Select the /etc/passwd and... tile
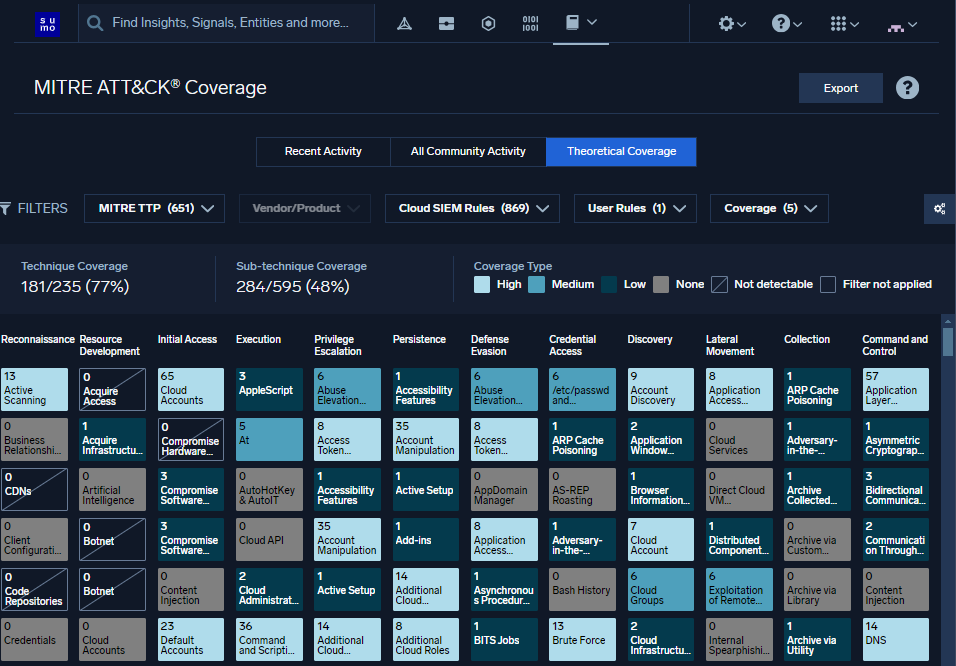The image size is (956, 666). pyautogui.click(x=582, y=389)
